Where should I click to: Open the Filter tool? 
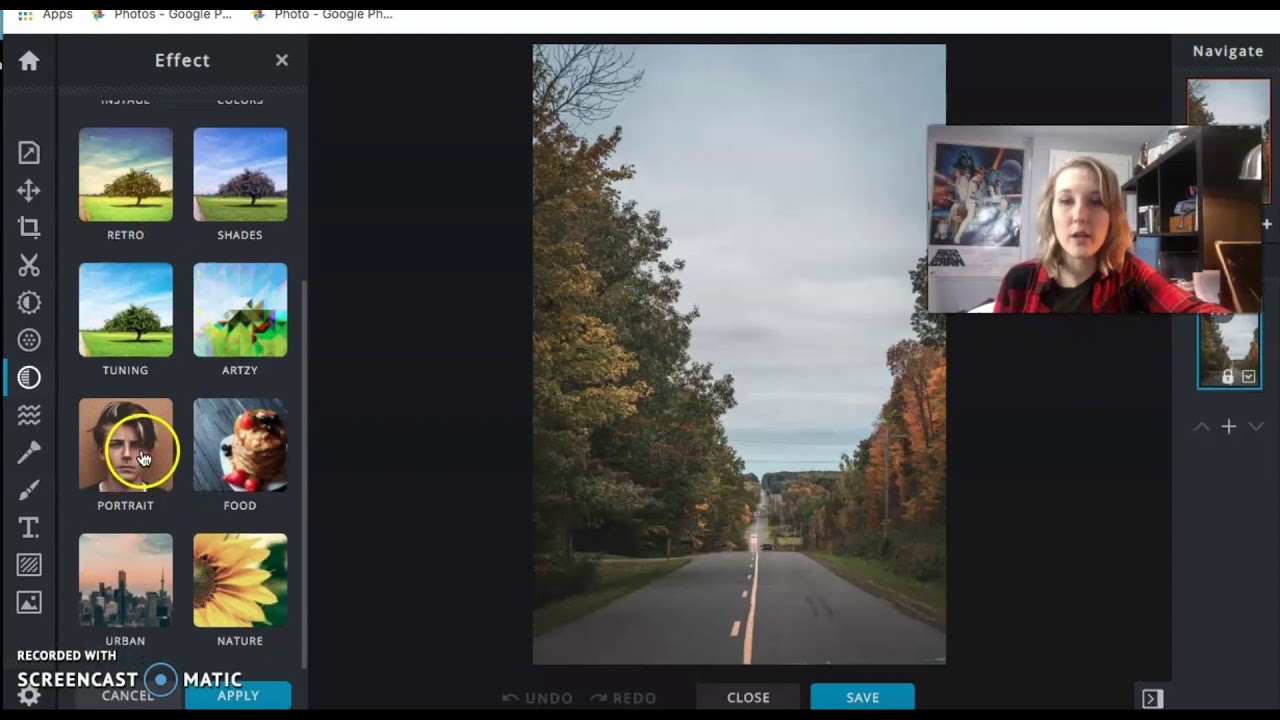coord(29,340)
